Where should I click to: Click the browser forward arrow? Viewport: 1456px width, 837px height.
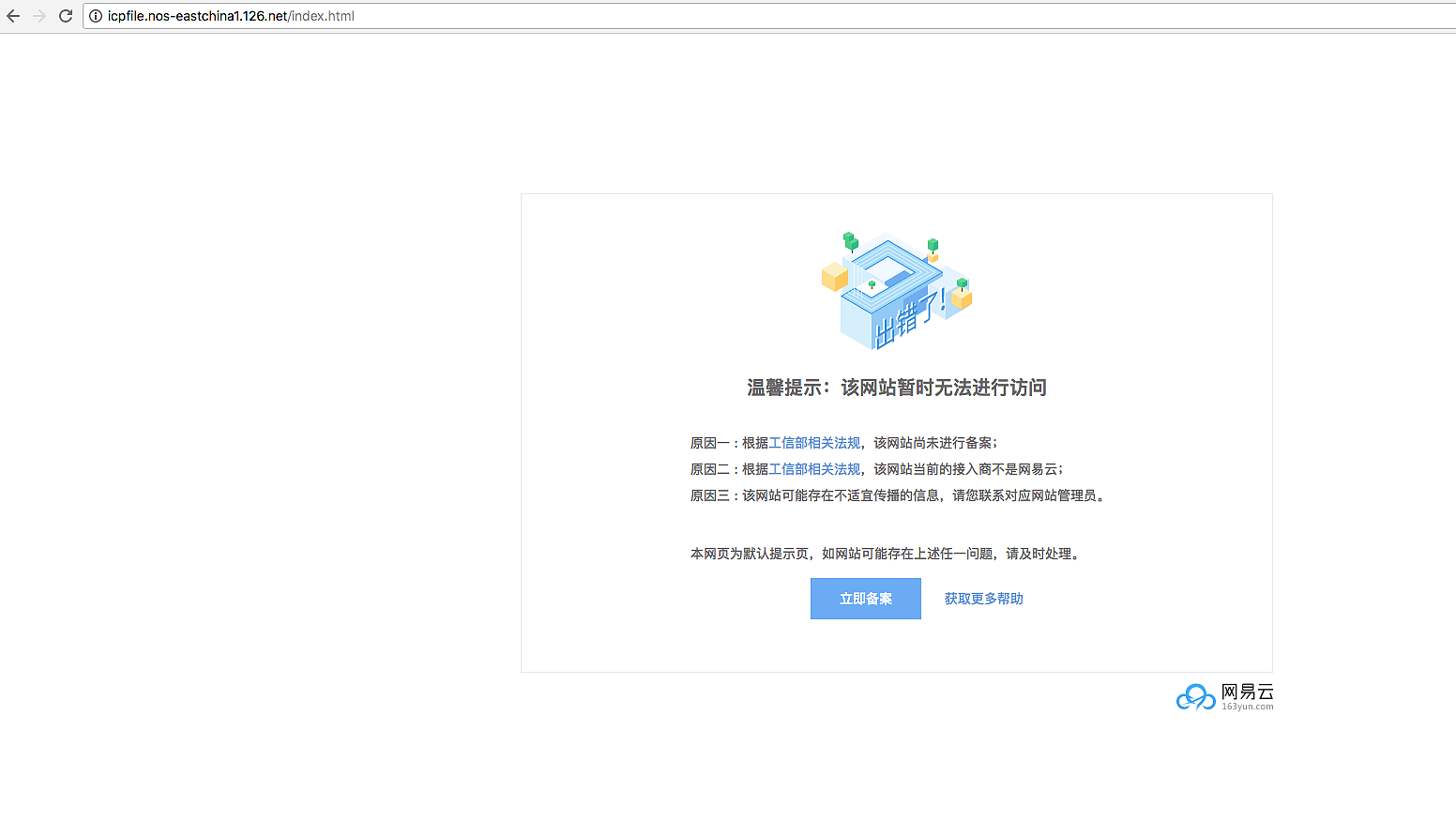39,16
